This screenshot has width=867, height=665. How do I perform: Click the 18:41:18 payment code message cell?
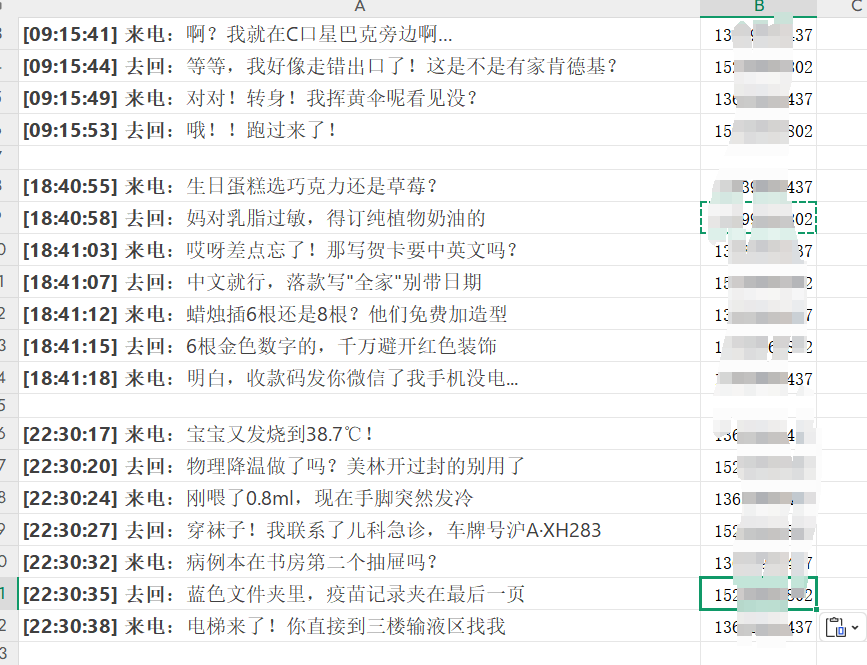click(x=359, y=378)
